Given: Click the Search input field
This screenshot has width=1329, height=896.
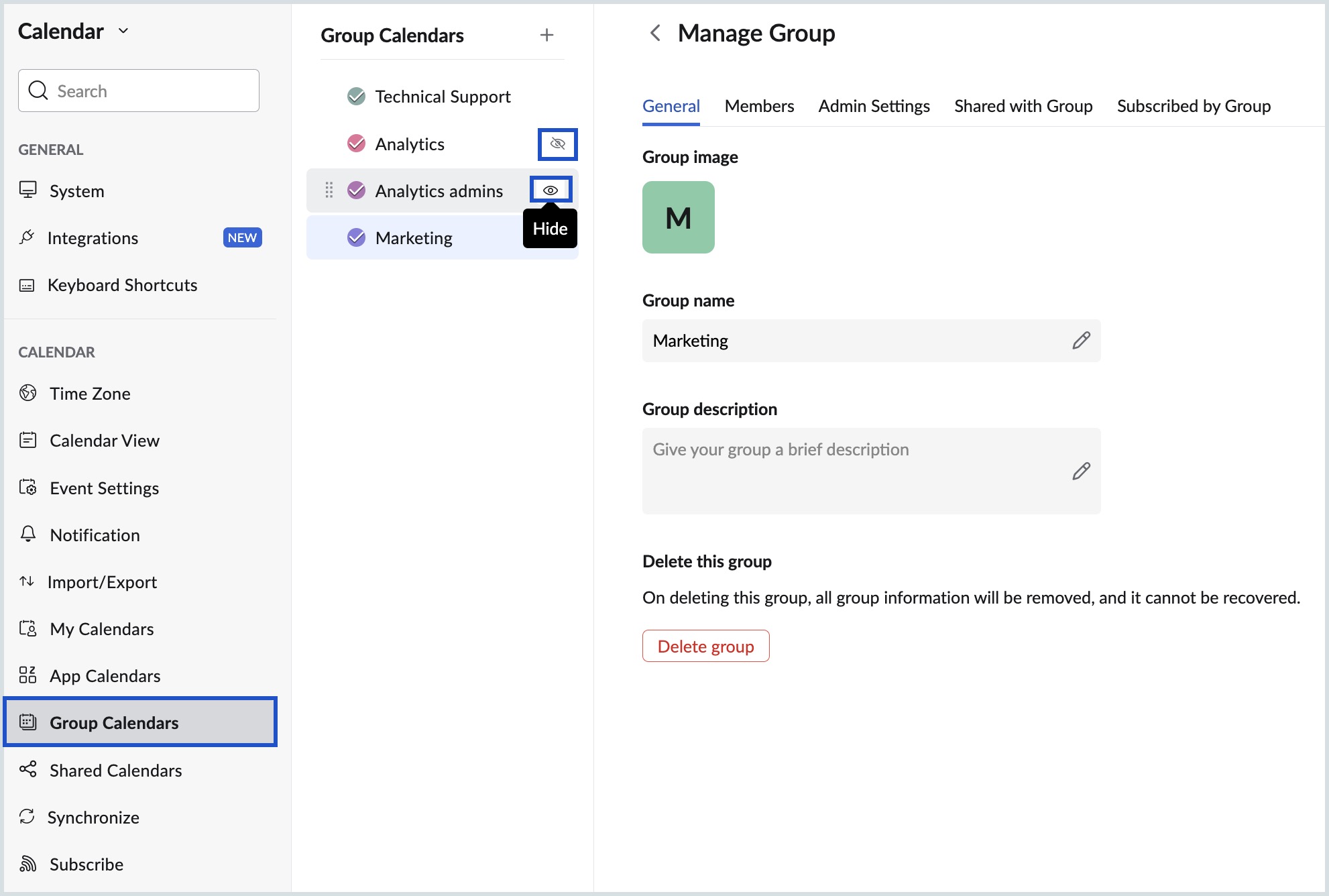Looking at the screenshot, I should coord(139,91).
